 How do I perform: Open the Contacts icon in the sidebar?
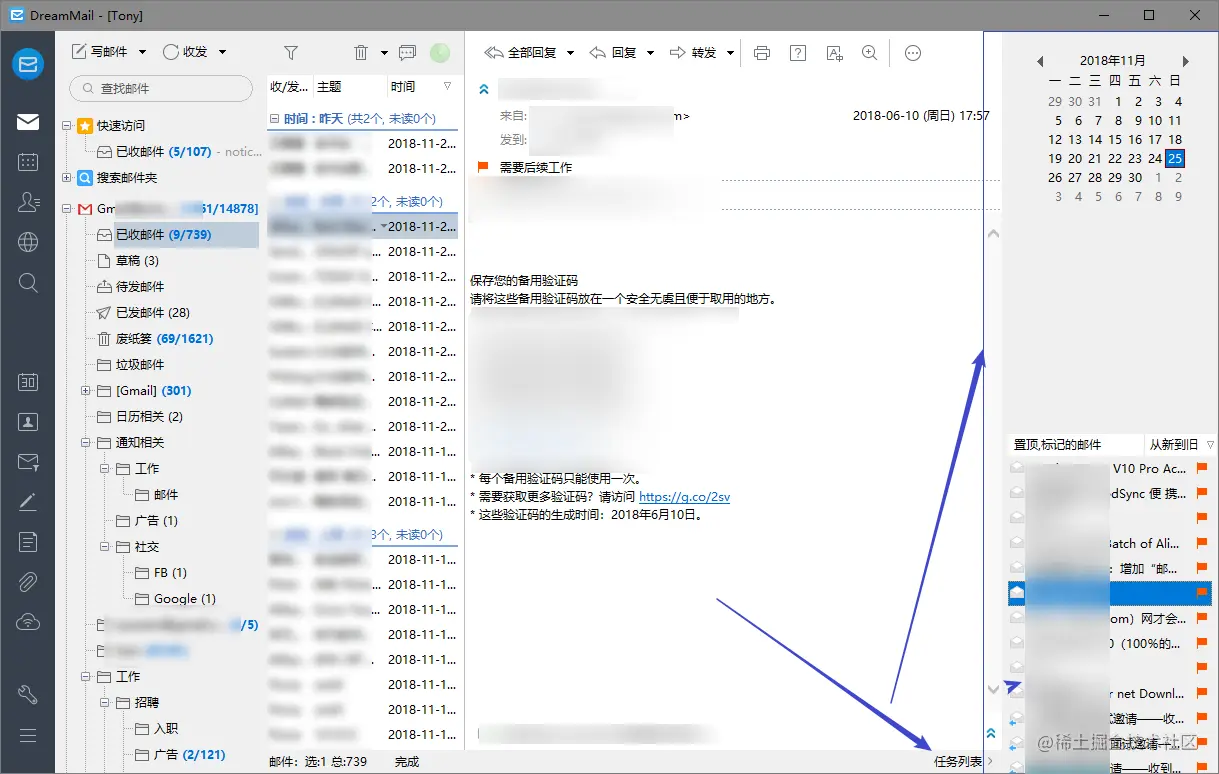[28, 201]
